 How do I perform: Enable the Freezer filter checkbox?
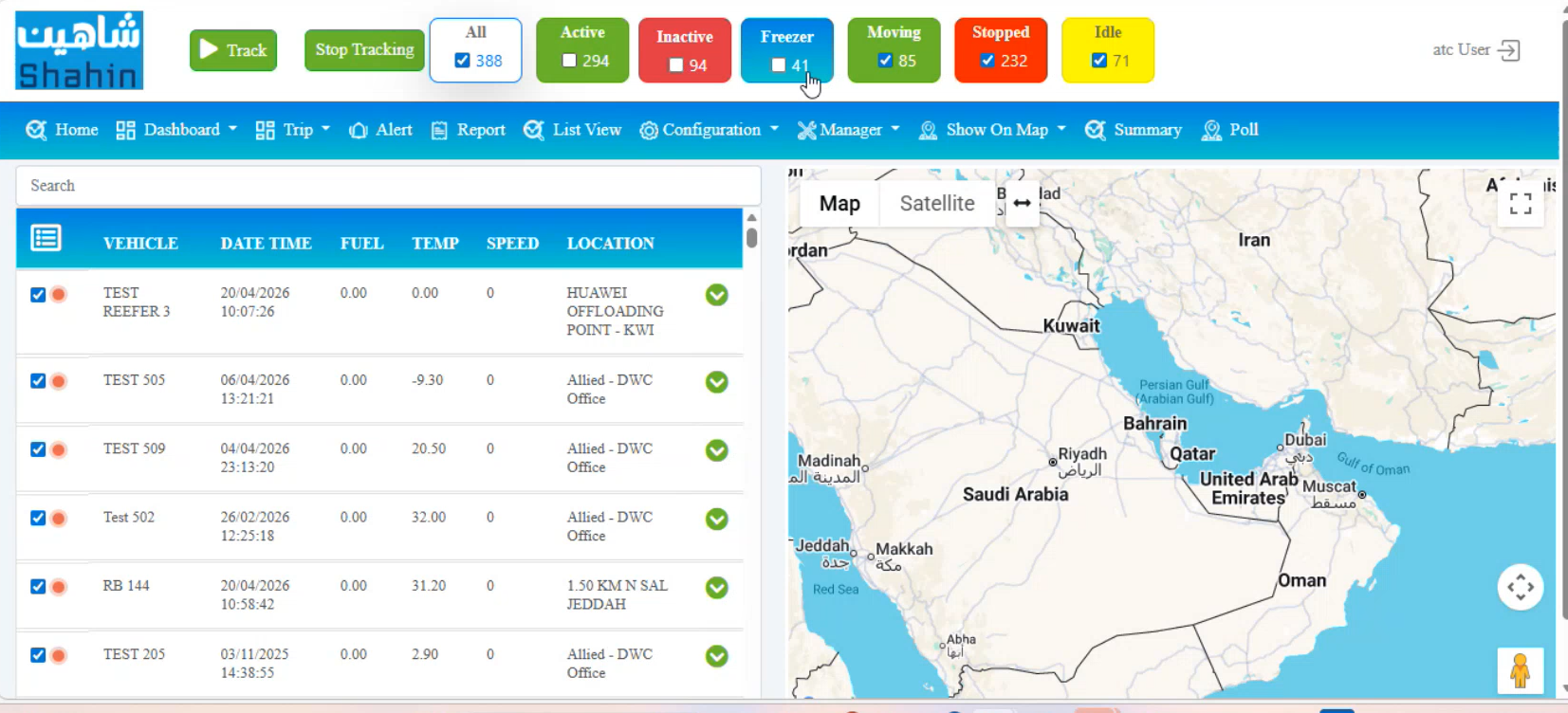click(779, 65)
